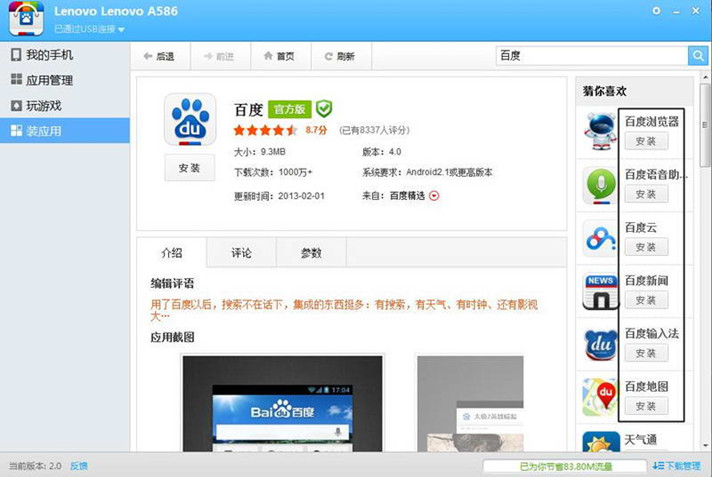The width and height of the screenshot is (712, 477).
Task: Click the star rating display
Action: [x=265, y=130]
